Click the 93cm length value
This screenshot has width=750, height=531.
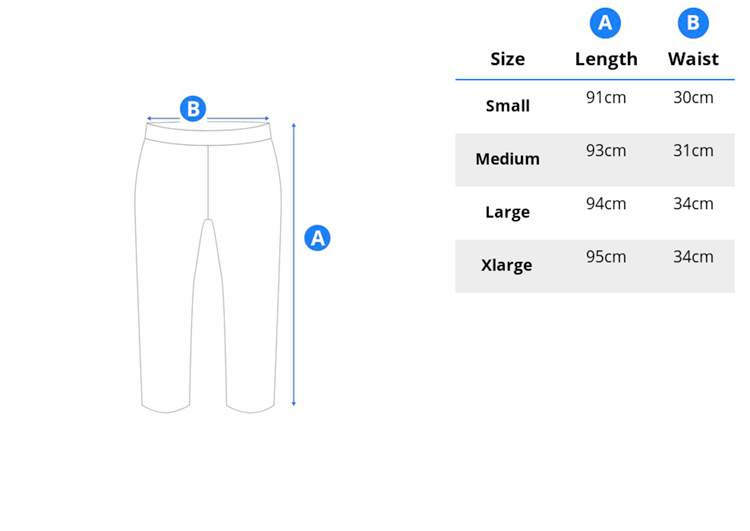tap(606, 151)
